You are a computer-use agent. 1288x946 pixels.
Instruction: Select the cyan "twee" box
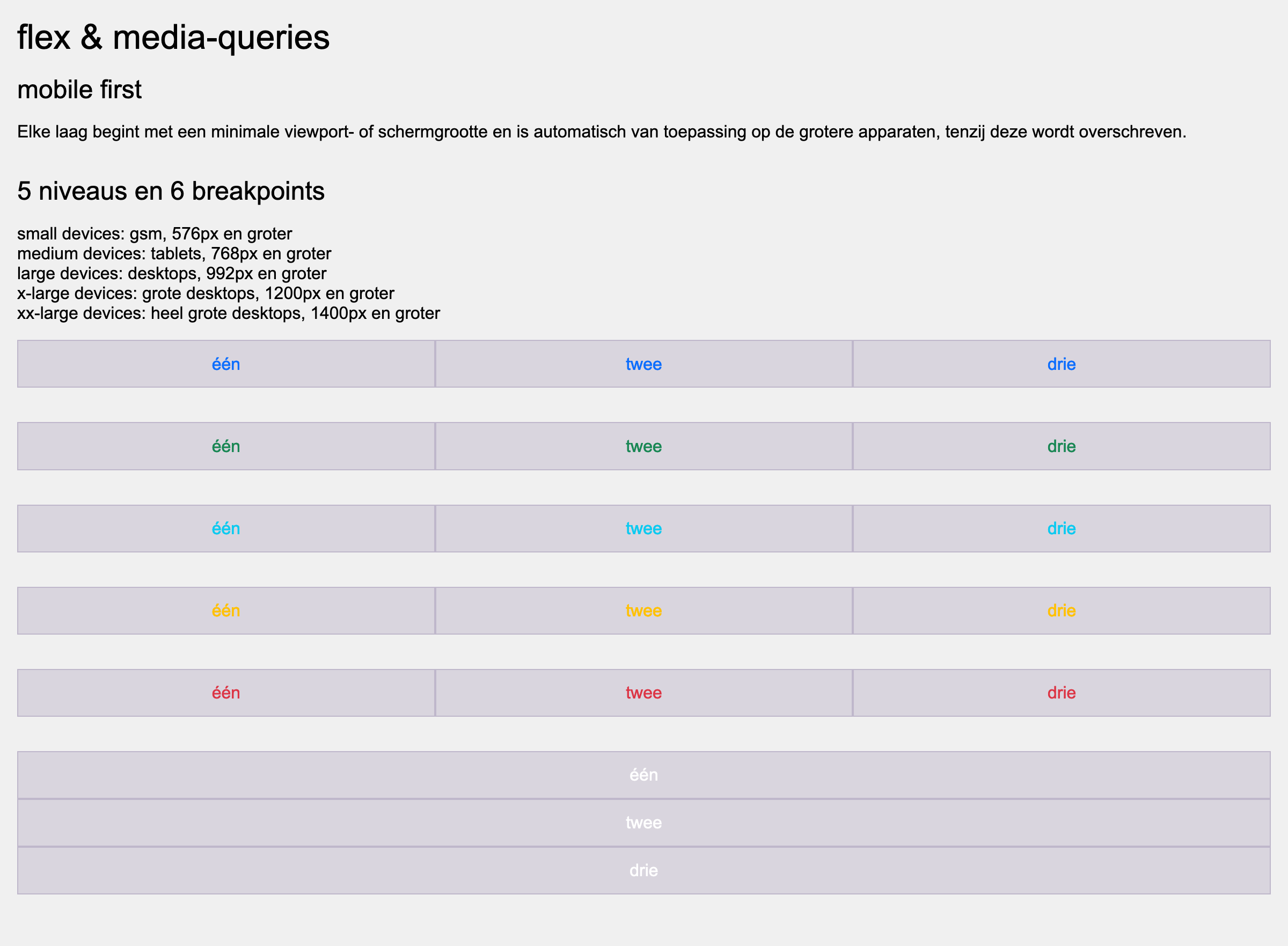pos(643,528)
